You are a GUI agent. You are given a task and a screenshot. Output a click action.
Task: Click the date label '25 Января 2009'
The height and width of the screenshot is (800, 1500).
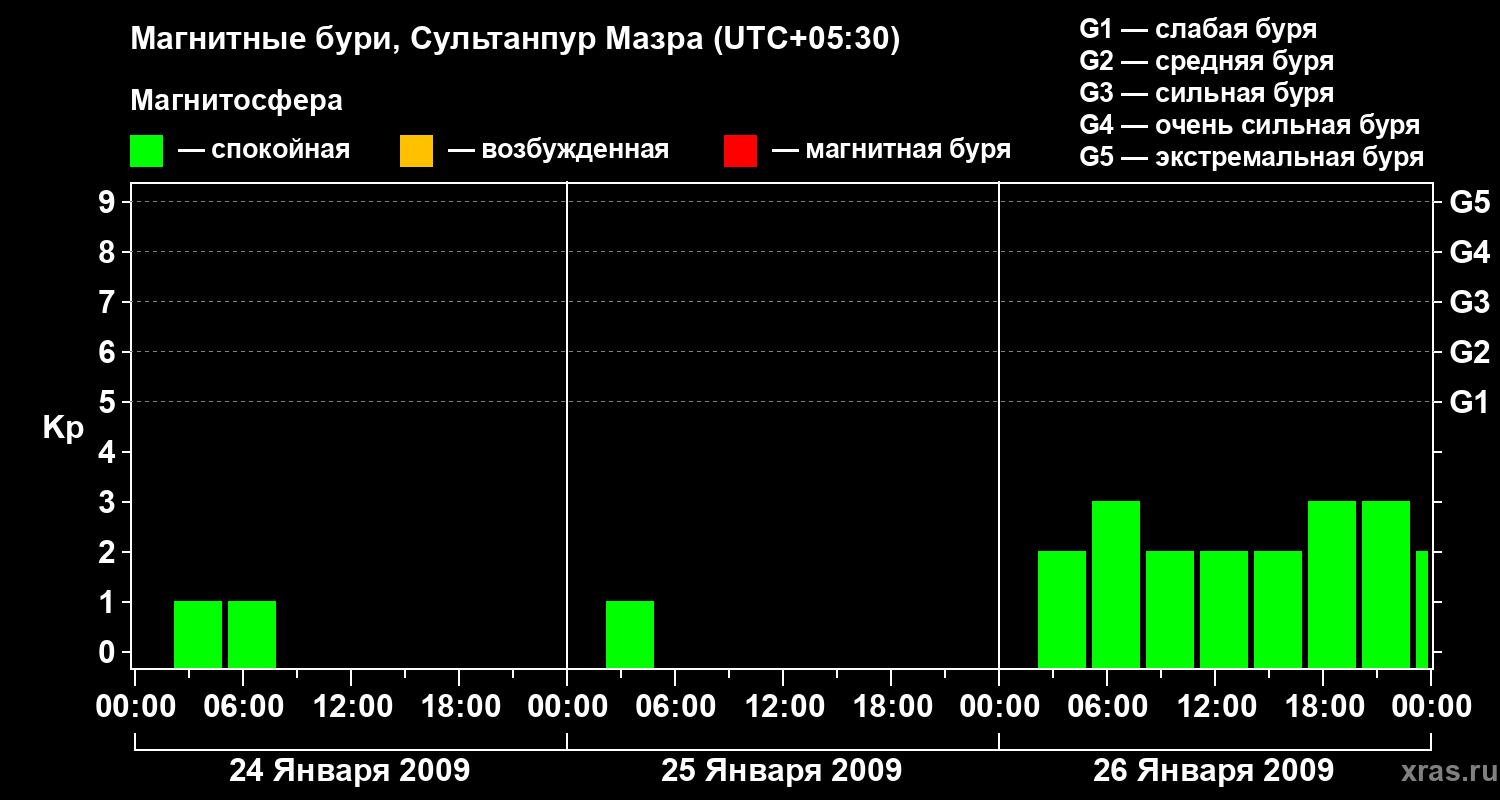781,770
